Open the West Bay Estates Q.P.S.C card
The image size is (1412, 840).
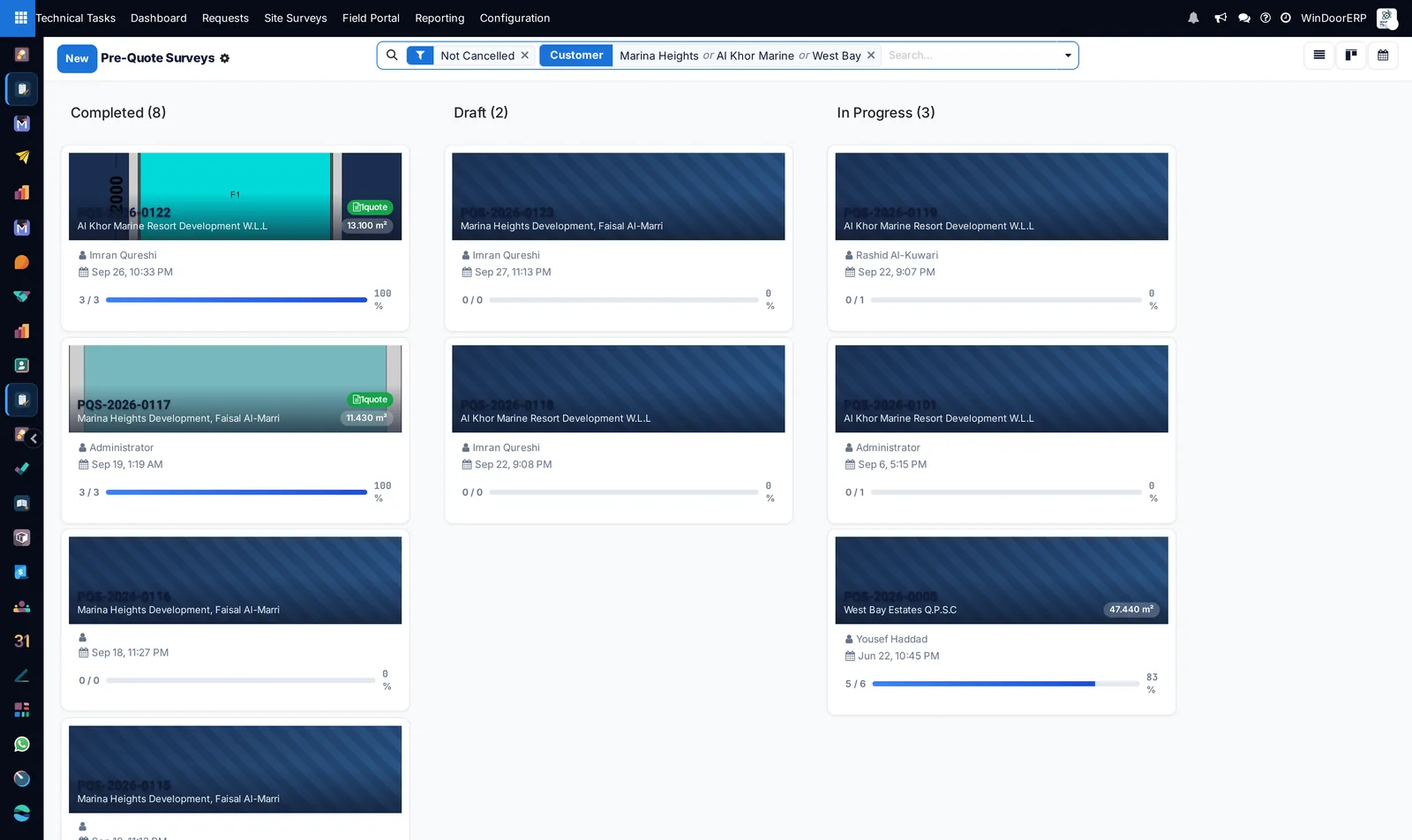1002,622
